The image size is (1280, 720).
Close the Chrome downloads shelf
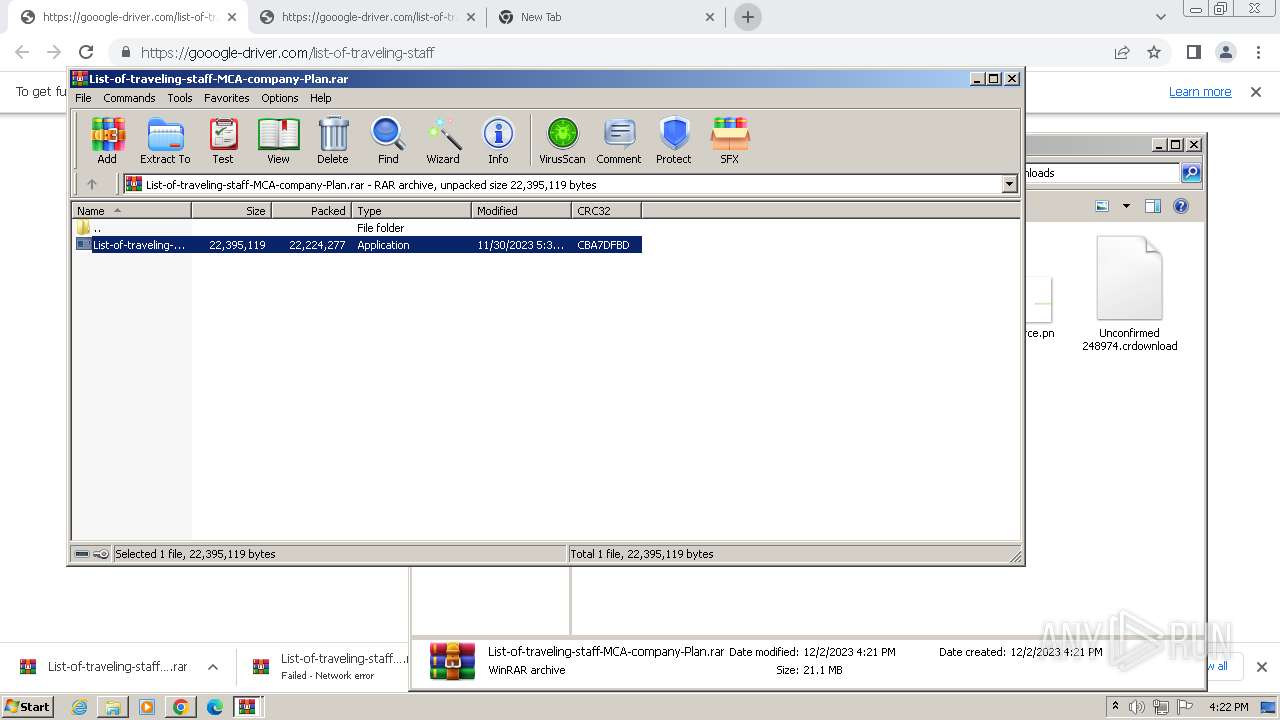tap(1261, 667)
